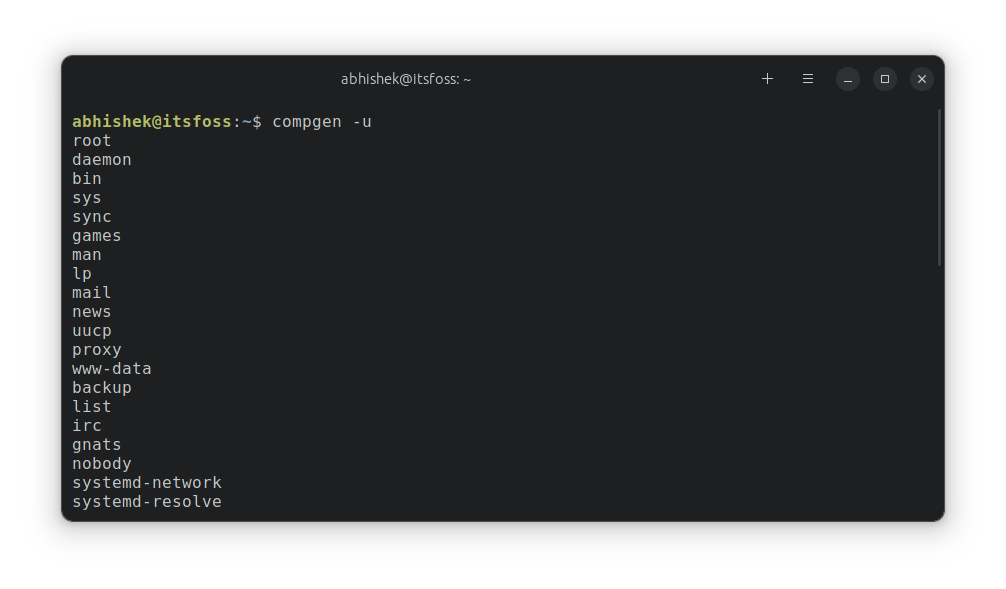Click the root username entry
Viewport: 1006px width, 589px height.
91,140
